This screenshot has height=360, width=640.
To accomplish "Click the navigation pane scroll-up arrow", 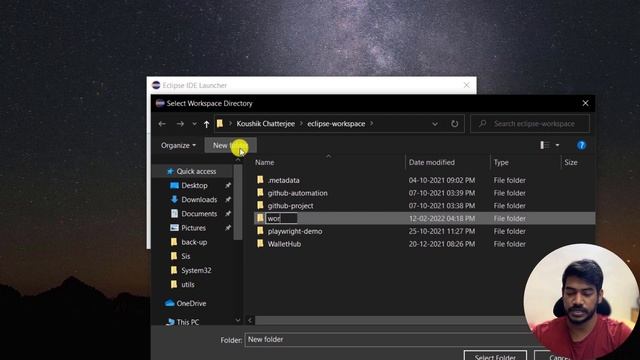I will [x=238, y=160].
